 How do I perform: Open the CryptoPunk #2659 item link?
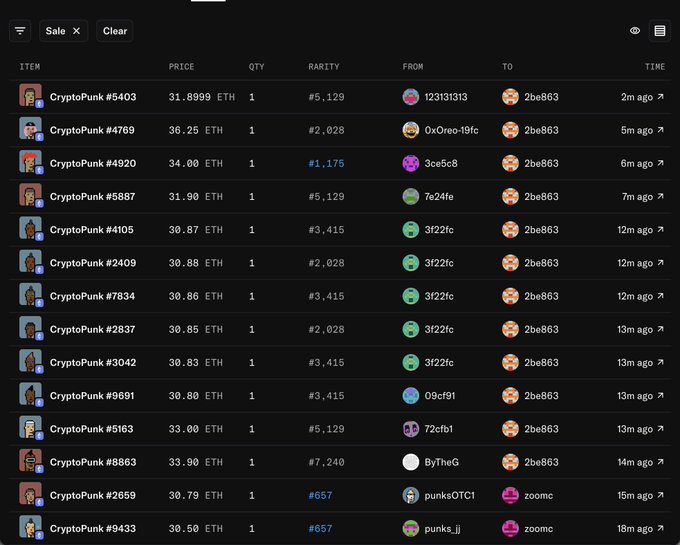click(x=93, y=495)
